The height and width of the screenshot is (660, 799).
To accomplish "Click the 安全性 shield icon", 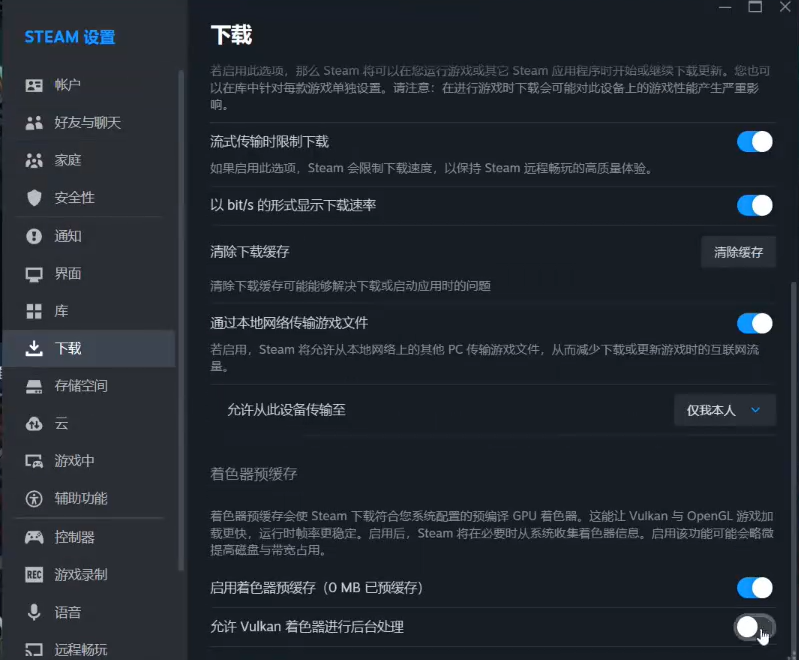I will pos(34,198).
